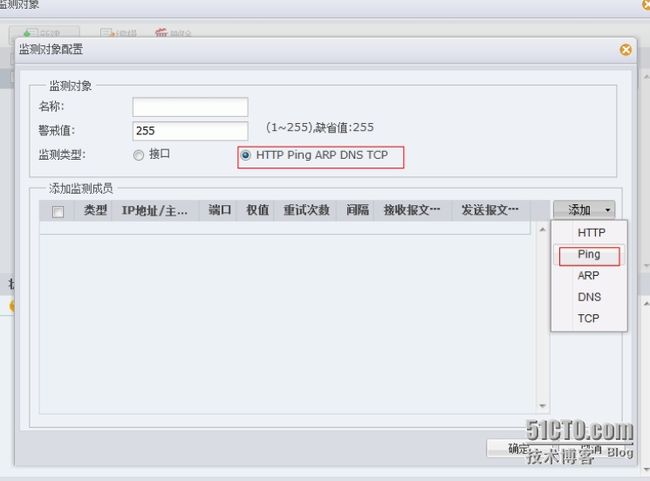
Task: Click the 接收报文 column header
Action: click(x=412, y=210)
